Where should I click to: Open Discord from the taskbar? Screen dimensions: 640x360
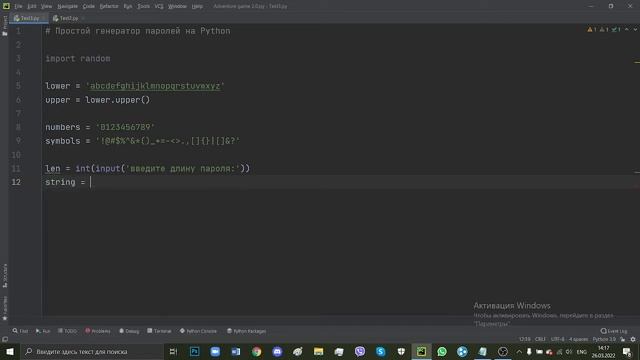click(x=277, y=351)
